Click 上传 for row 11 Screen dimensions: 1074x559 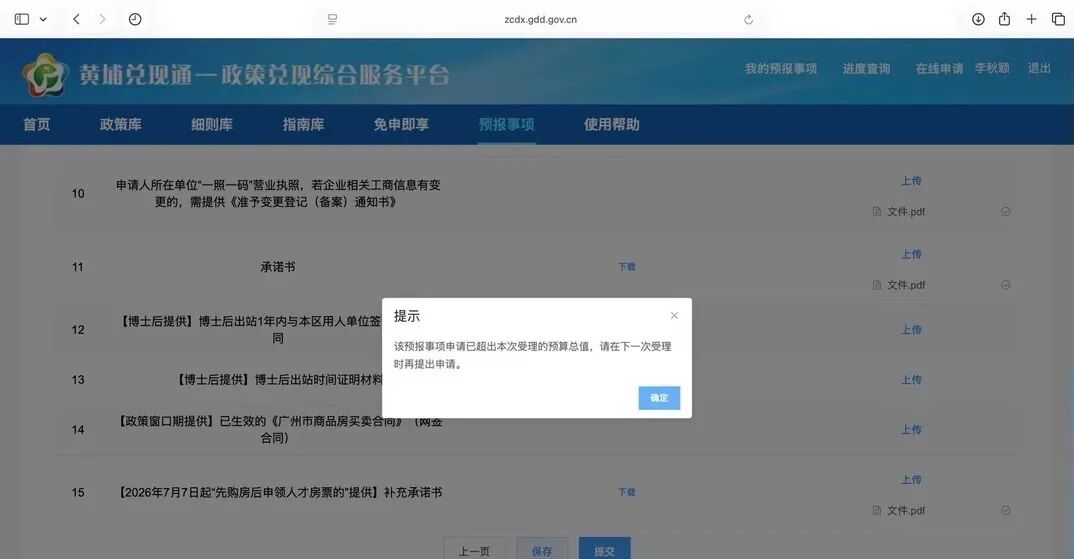click(x=911, y=254)
